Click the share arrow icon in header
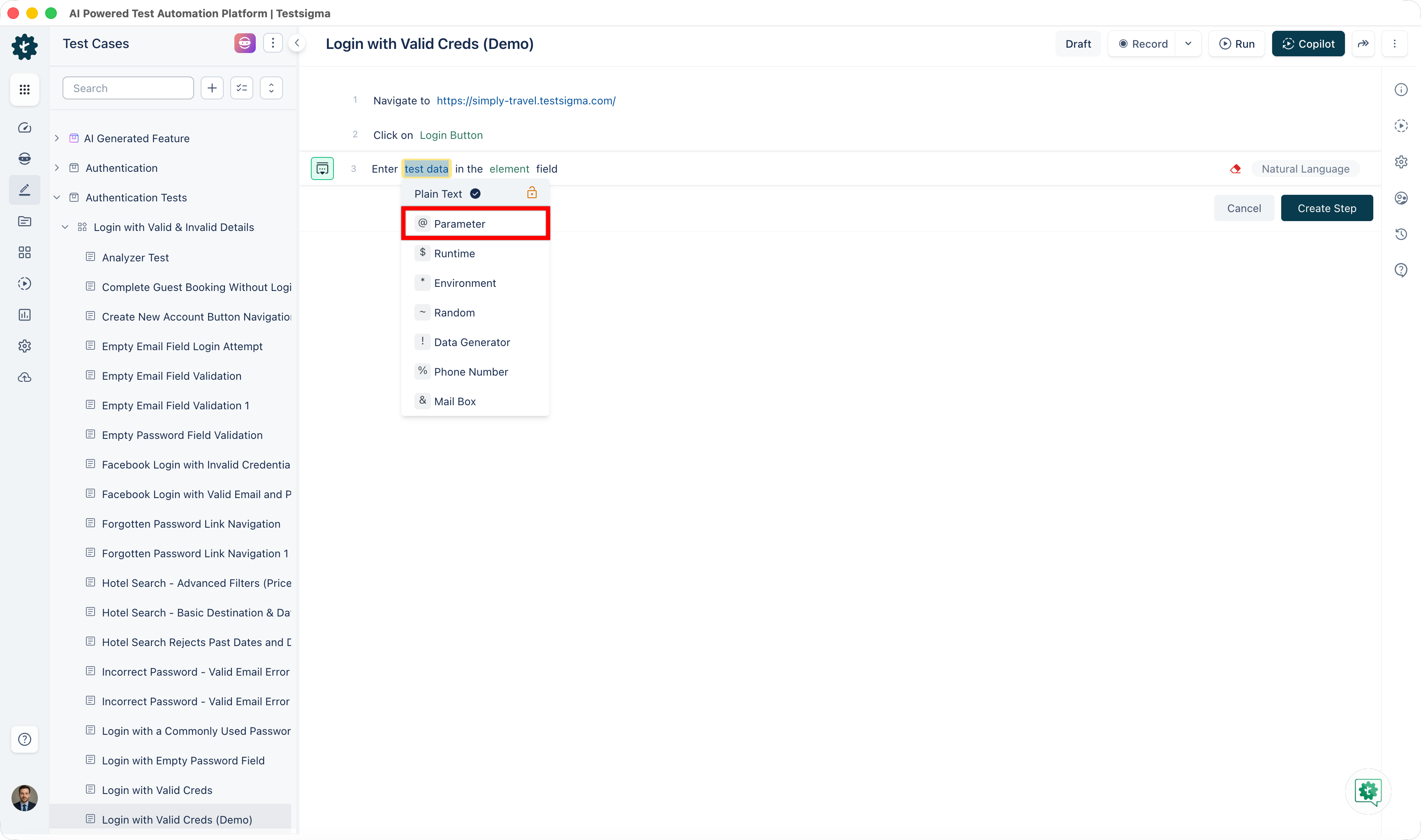 (x=1363, y=44)
